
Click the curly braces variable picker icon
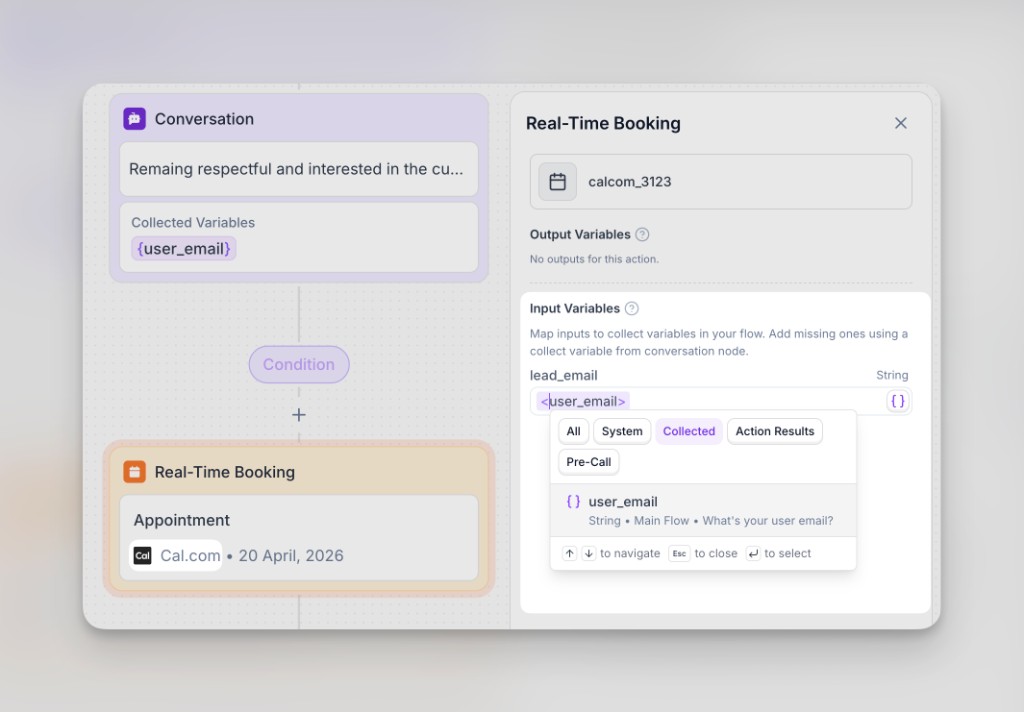(x=897, y=401)
